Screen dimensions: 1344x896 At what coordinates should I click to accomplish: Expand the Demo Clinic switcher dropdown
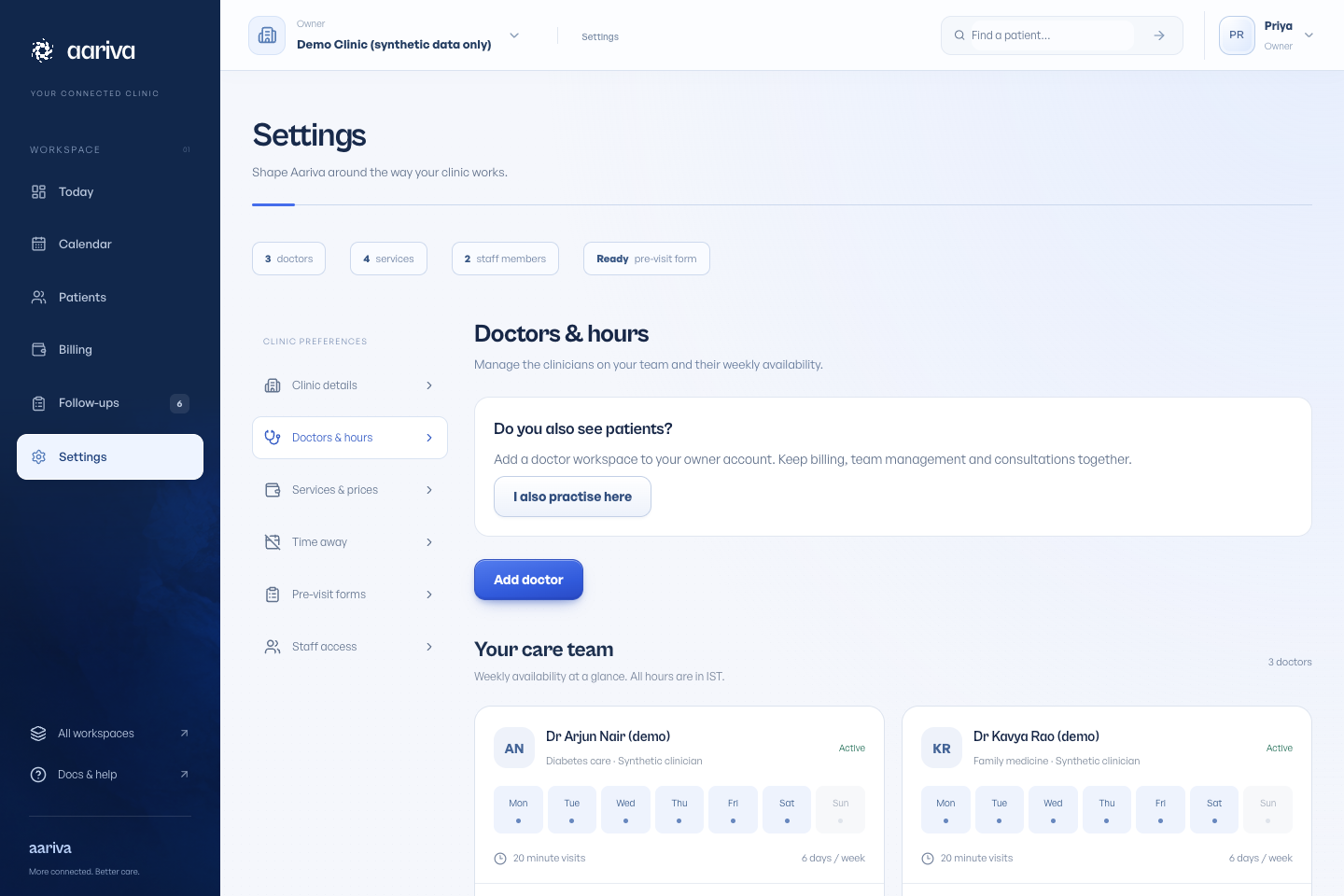[x=514, y=35]
